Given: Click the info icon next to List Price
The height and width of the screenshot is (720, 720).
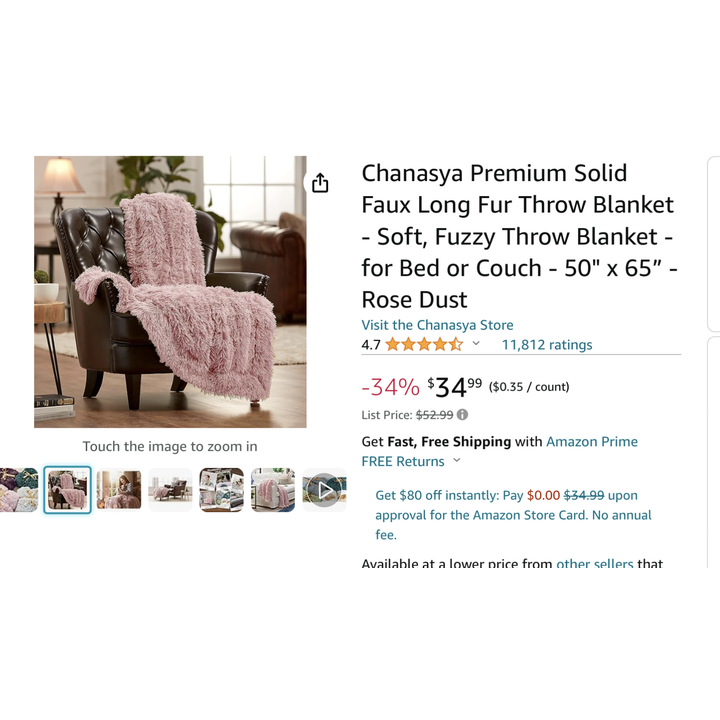Looking at the screenshot, I should tap(462, 415).
